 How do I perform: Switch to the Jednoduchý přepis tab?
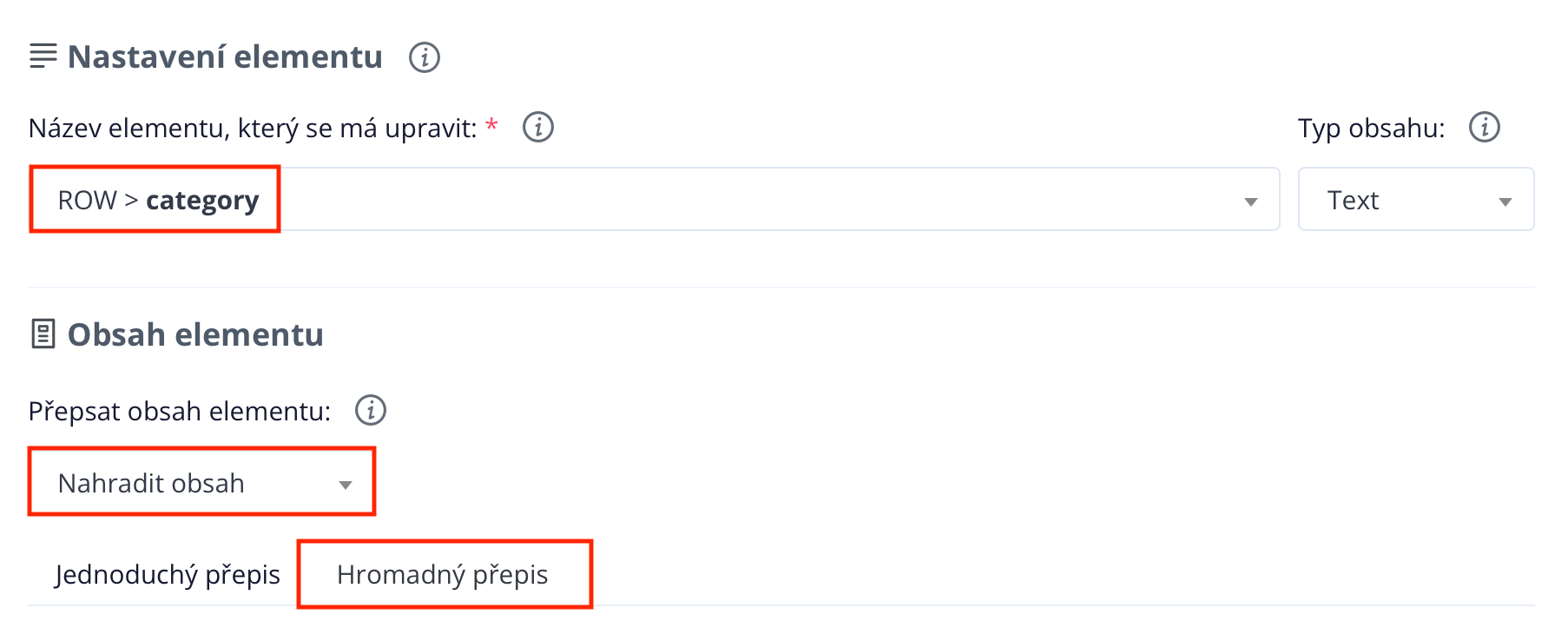pos(168,575)
